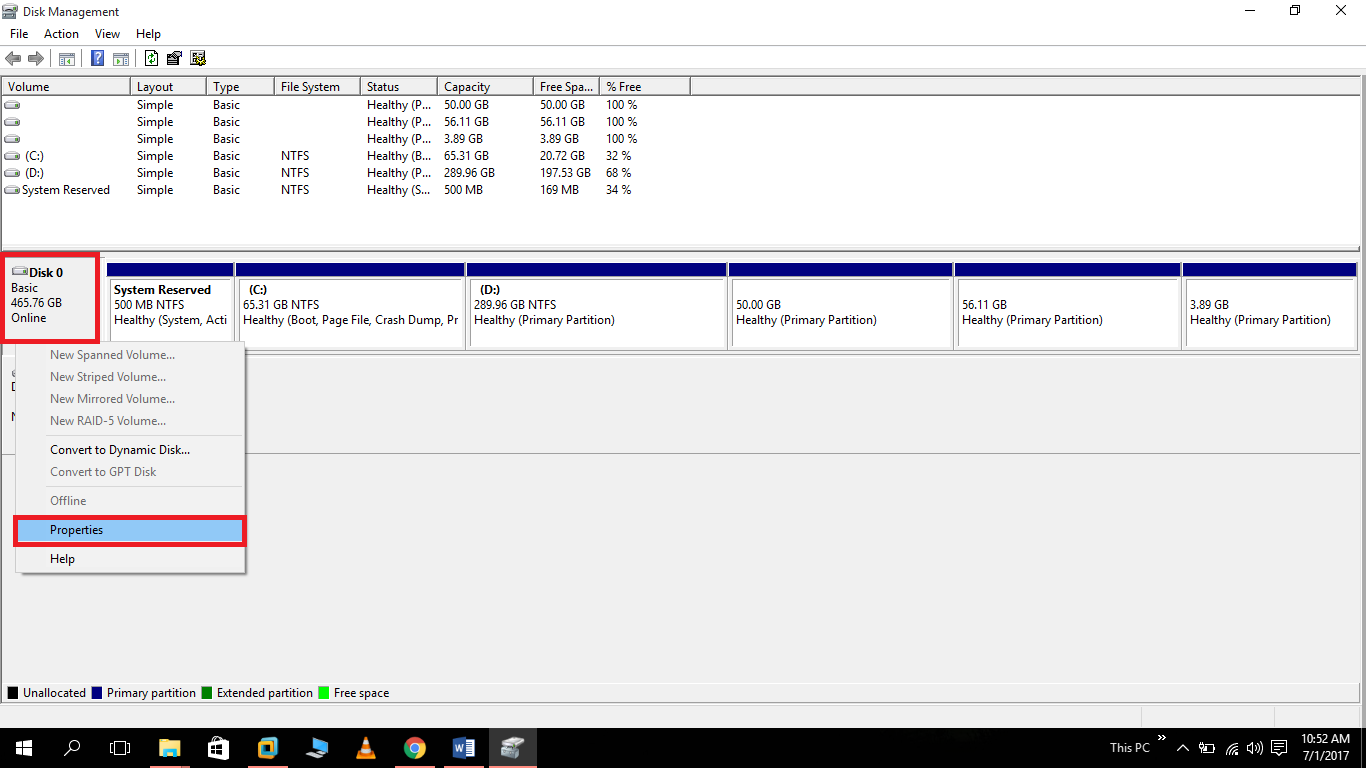Mute audio via the speaker tray icon

[x=1254, y=747]
